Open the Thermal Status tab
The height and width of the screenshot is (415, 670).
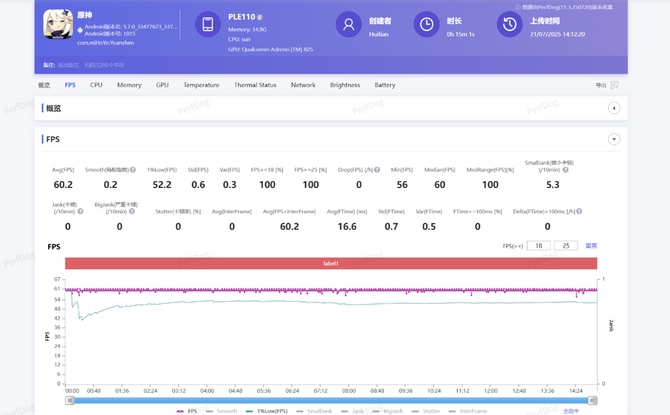[x=255, y=85]
